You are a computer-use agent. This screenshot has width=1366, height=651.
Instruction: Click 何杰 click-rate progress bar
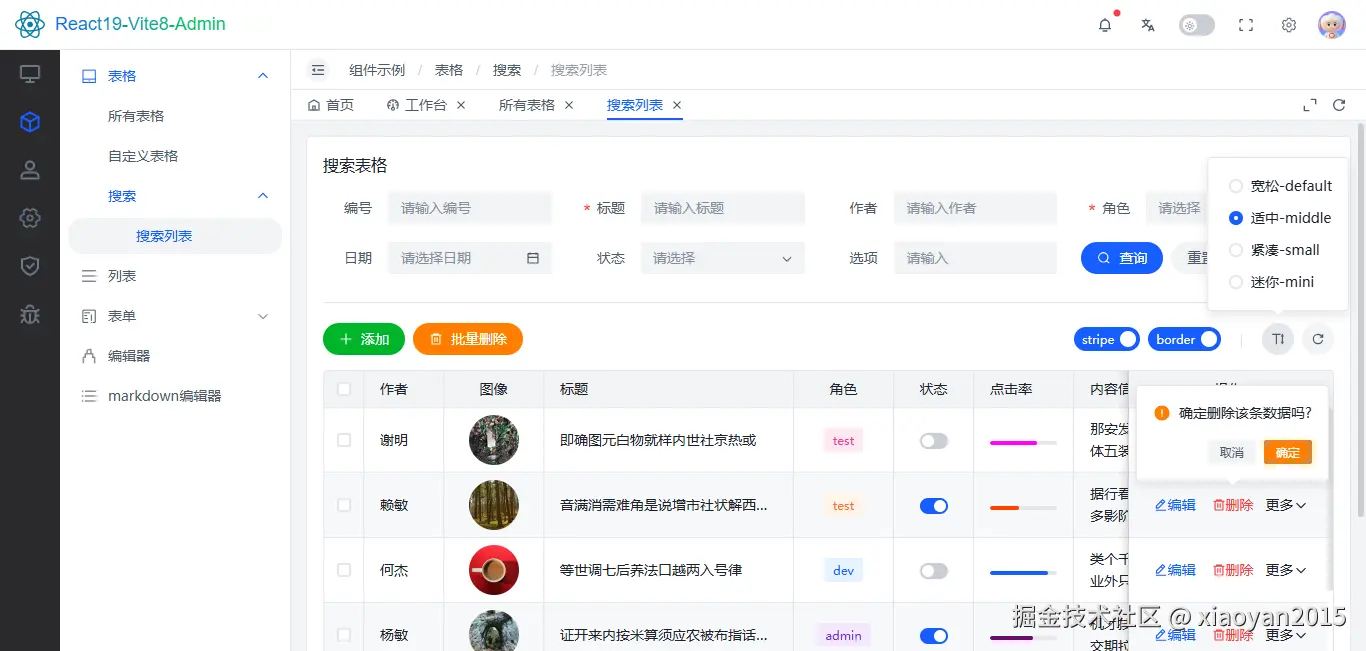[x=1023, y=572]
